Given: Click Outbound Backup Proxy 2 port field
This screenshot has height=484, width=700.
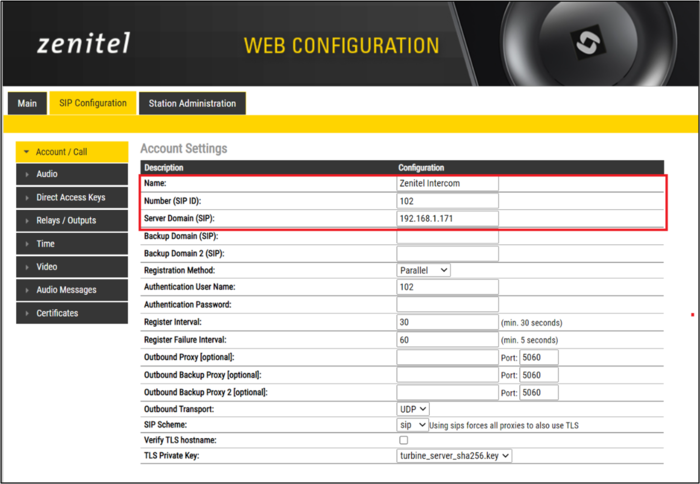Looking at the screenshot, I should click(539, 392).
